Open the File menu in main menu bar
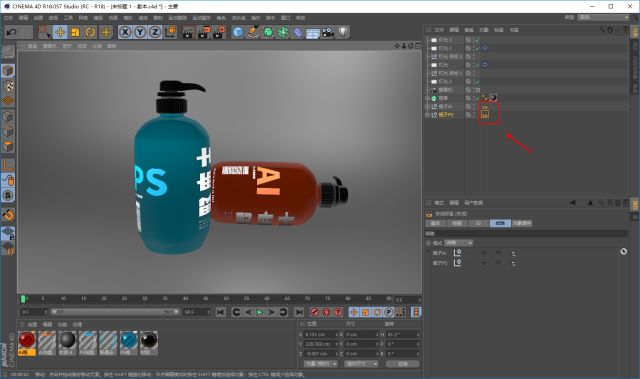The width and height of the screenshot is (640, 379). [x=8, y=18]
